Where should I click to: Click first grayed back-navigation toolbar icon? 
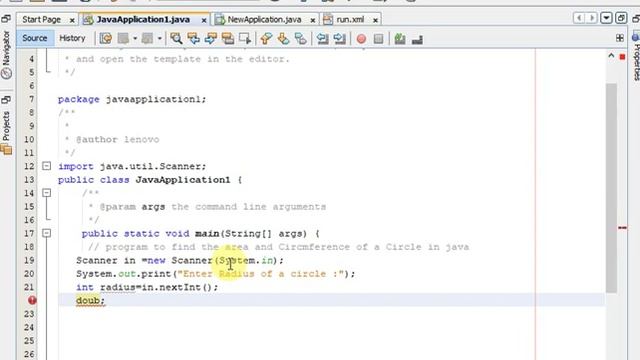pyautogui.click(x=123, y=38)
